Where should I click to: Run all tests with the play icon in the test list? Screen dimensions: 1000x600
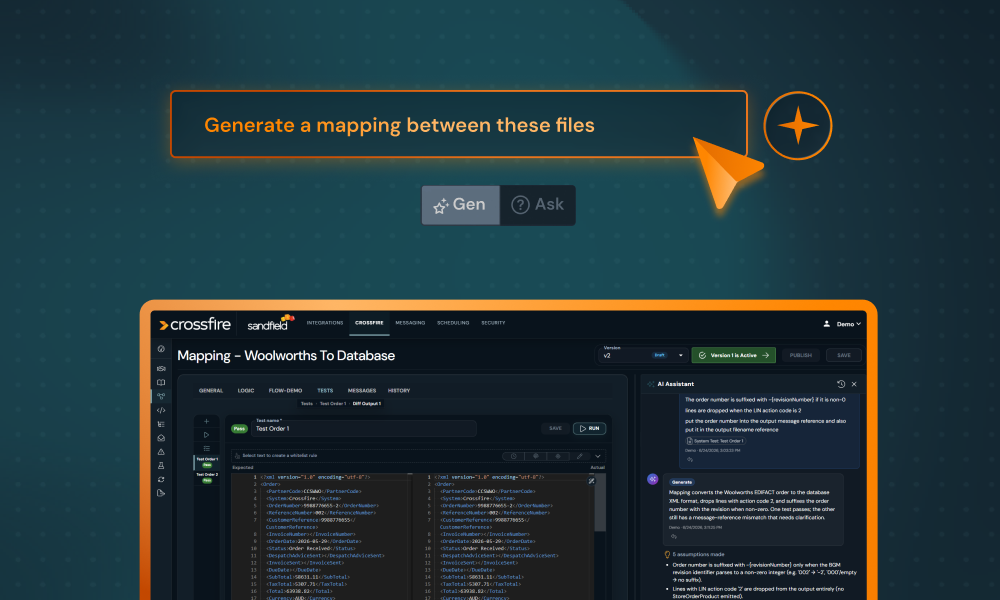(x=207, y=435)
